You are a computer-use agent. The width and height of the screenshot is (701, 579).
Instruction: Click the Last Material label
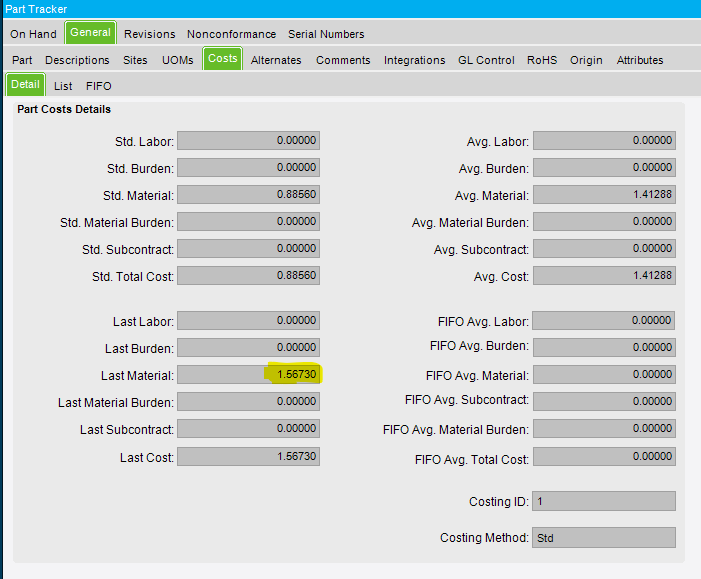point(137,376)
